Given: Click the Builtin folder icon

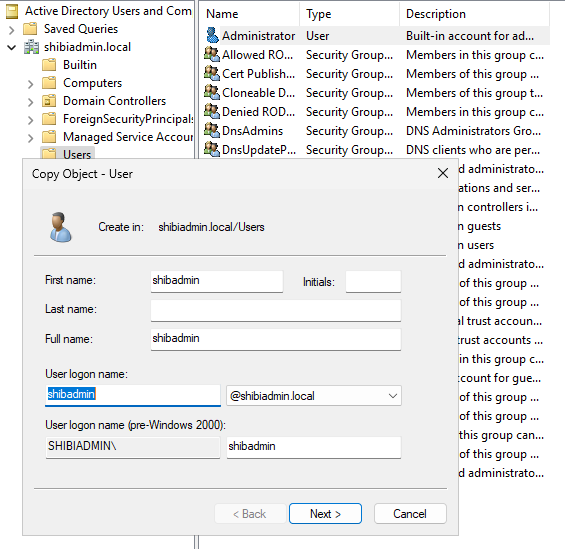Looking at the screenshot, I should coord(49,65).
